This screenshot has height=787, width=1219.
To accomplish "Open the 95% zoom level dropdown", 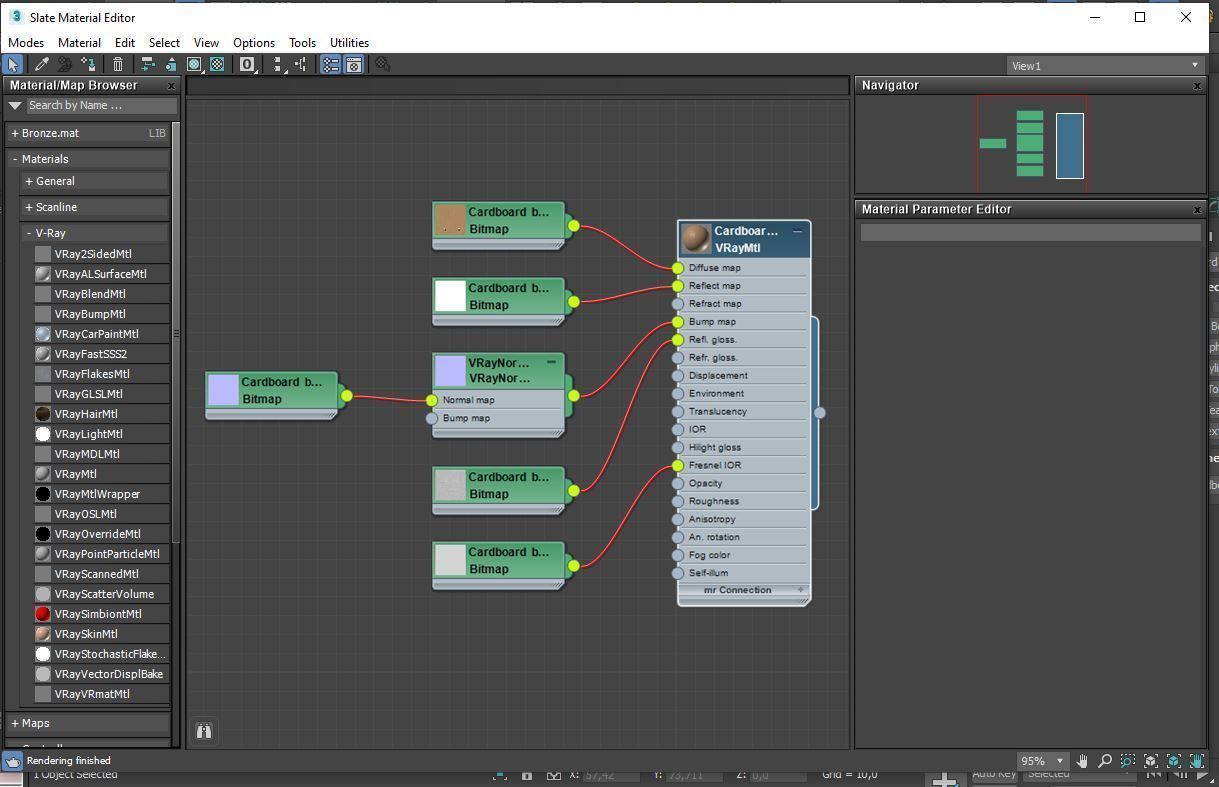I will (1042, 761).
